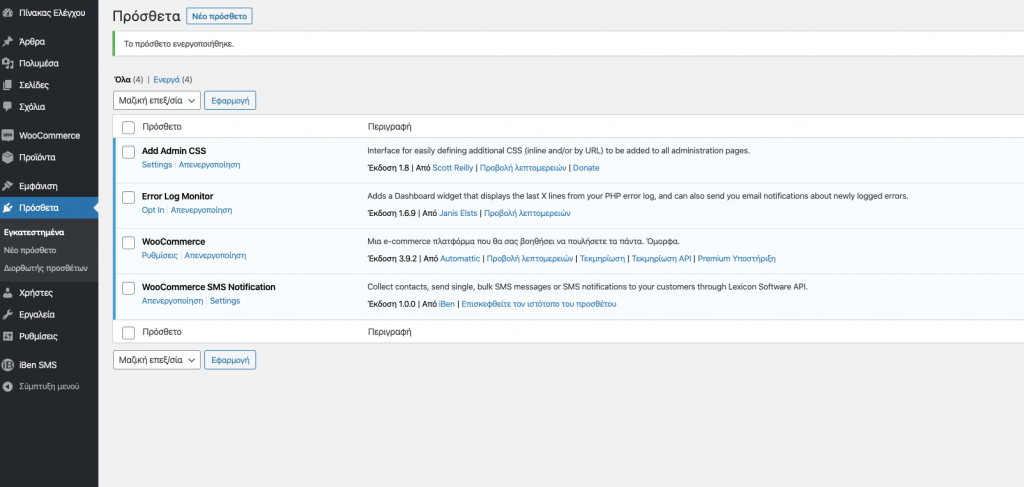This screenshot has width=1024, height=487.
Task: Click Opt In under Error Log Monitor
Action: 153,210
